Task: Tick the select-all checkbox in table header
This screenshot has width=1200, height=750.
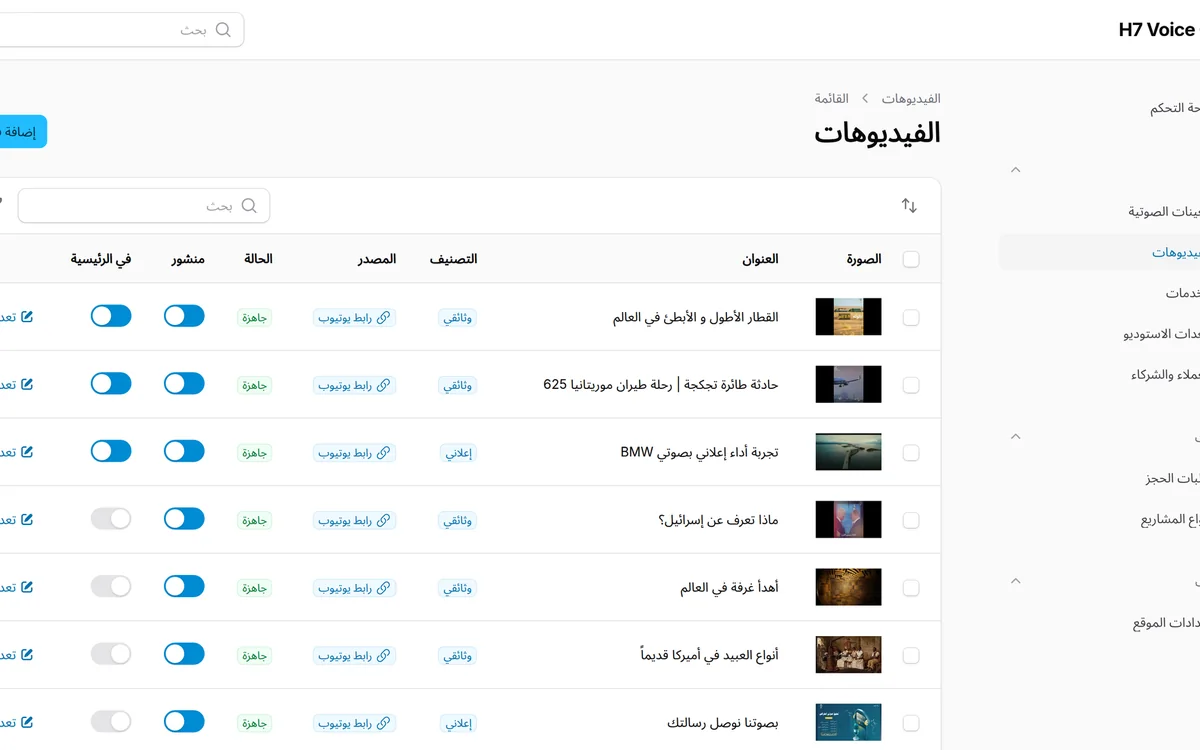Action: 911,259
